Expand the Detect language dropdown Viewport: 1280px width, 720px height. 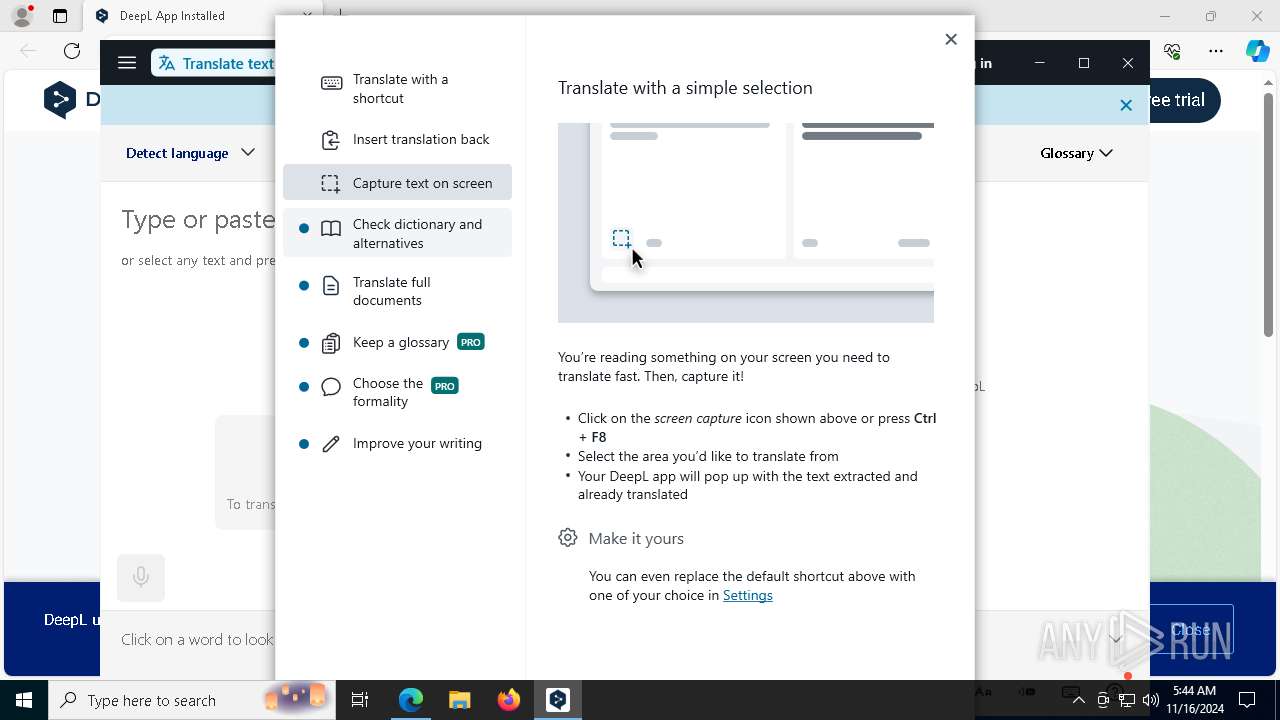190,153
